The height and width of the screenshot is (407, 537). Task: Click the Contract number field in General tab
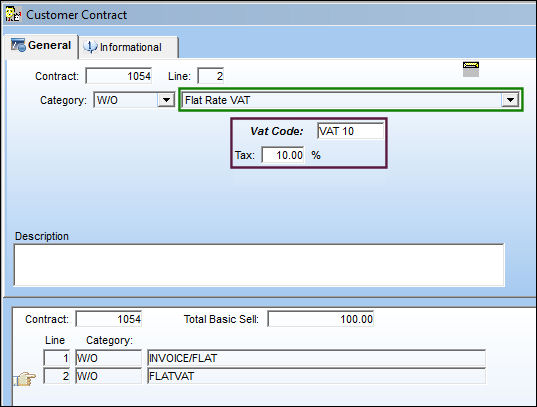coord(118,76)
